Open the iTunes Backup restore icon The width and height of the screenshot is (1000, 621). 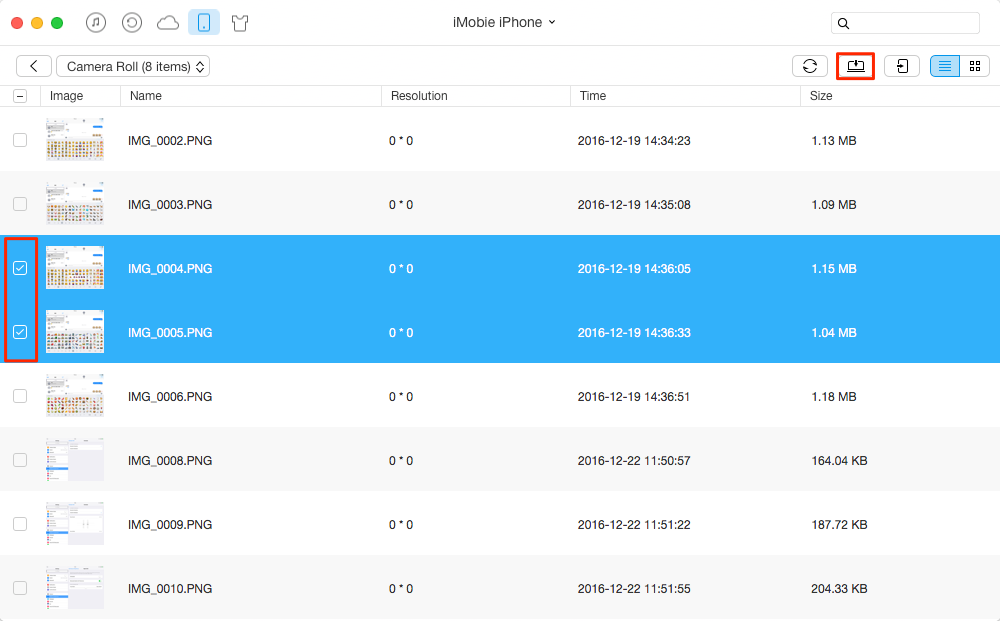click(131, 23)
